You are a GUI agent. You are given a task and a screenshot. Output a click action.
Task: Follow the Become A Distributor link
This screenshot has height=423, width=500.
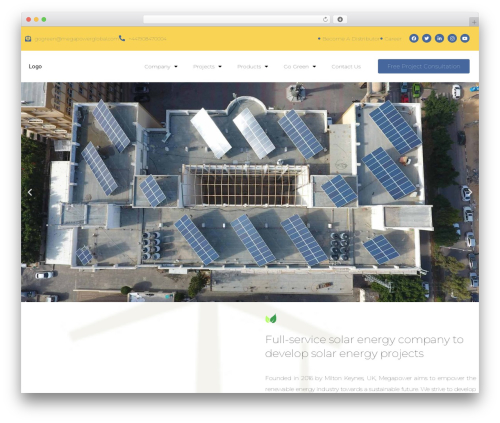pos(351,39)
